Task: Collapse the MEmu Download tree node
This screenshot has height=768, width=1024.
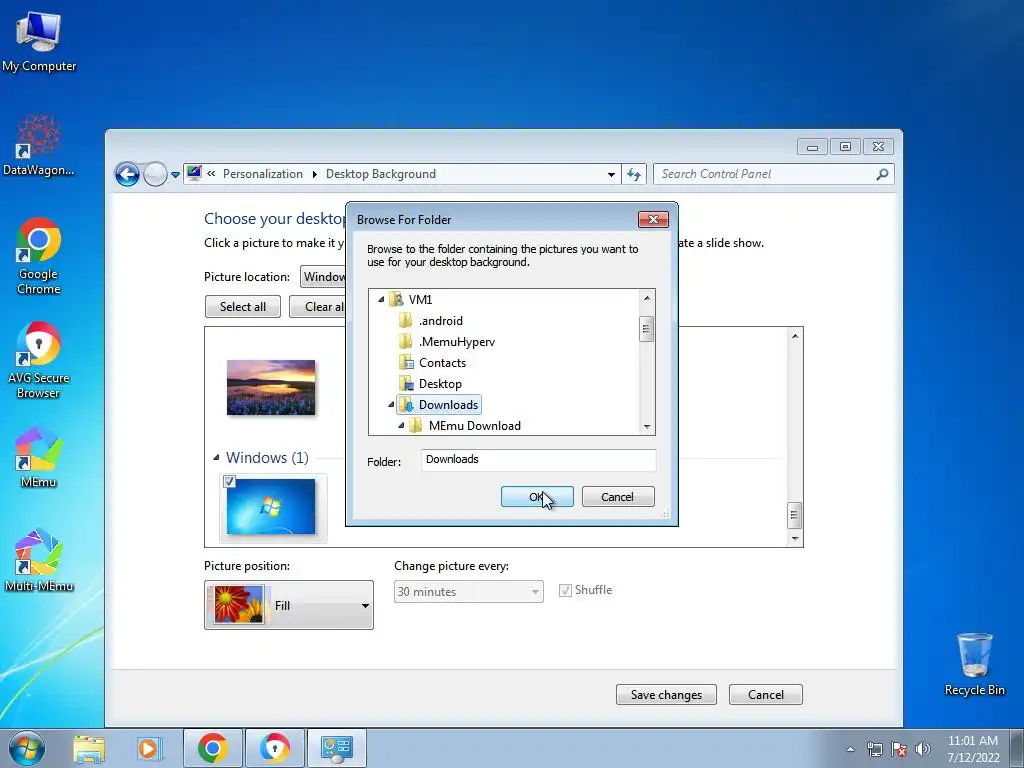Action: point(401,426)
